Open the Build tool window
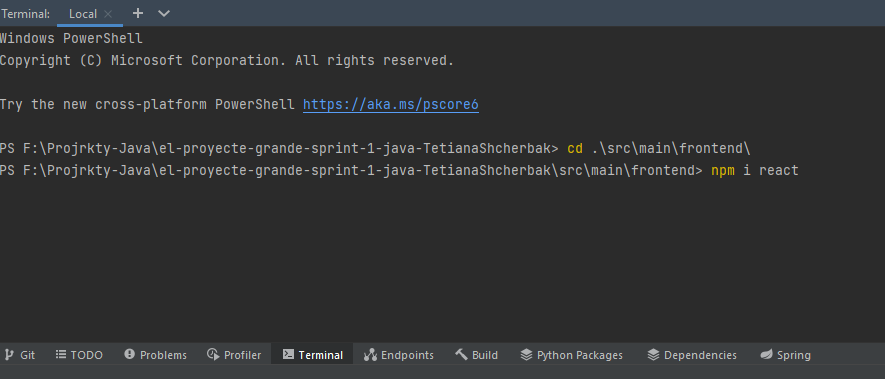Screen dimensions: 885x379 (x=476, y=355)
